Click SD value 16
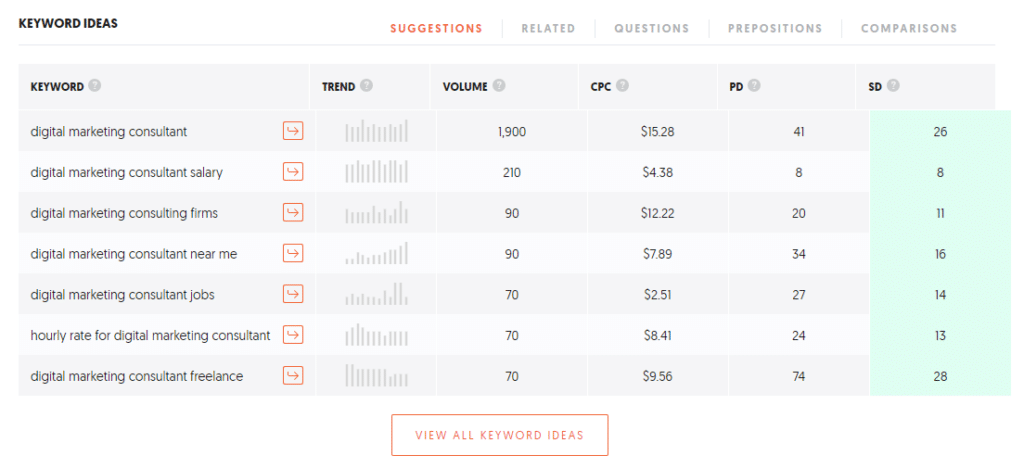 [940, 254]
